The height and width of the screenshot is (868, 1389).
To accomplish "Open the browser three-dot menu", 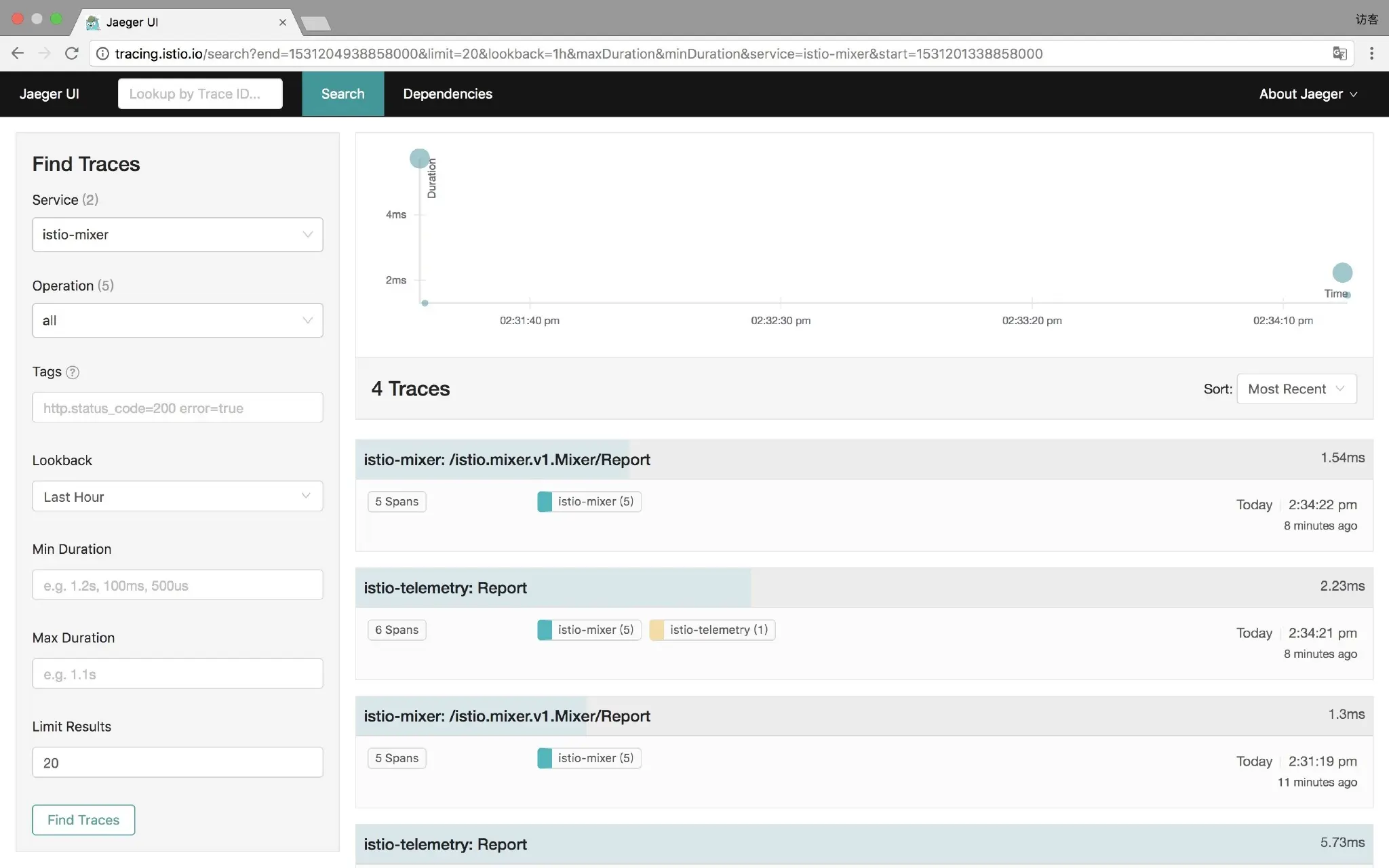I will pyautogui.click(x=1371, y=54).
